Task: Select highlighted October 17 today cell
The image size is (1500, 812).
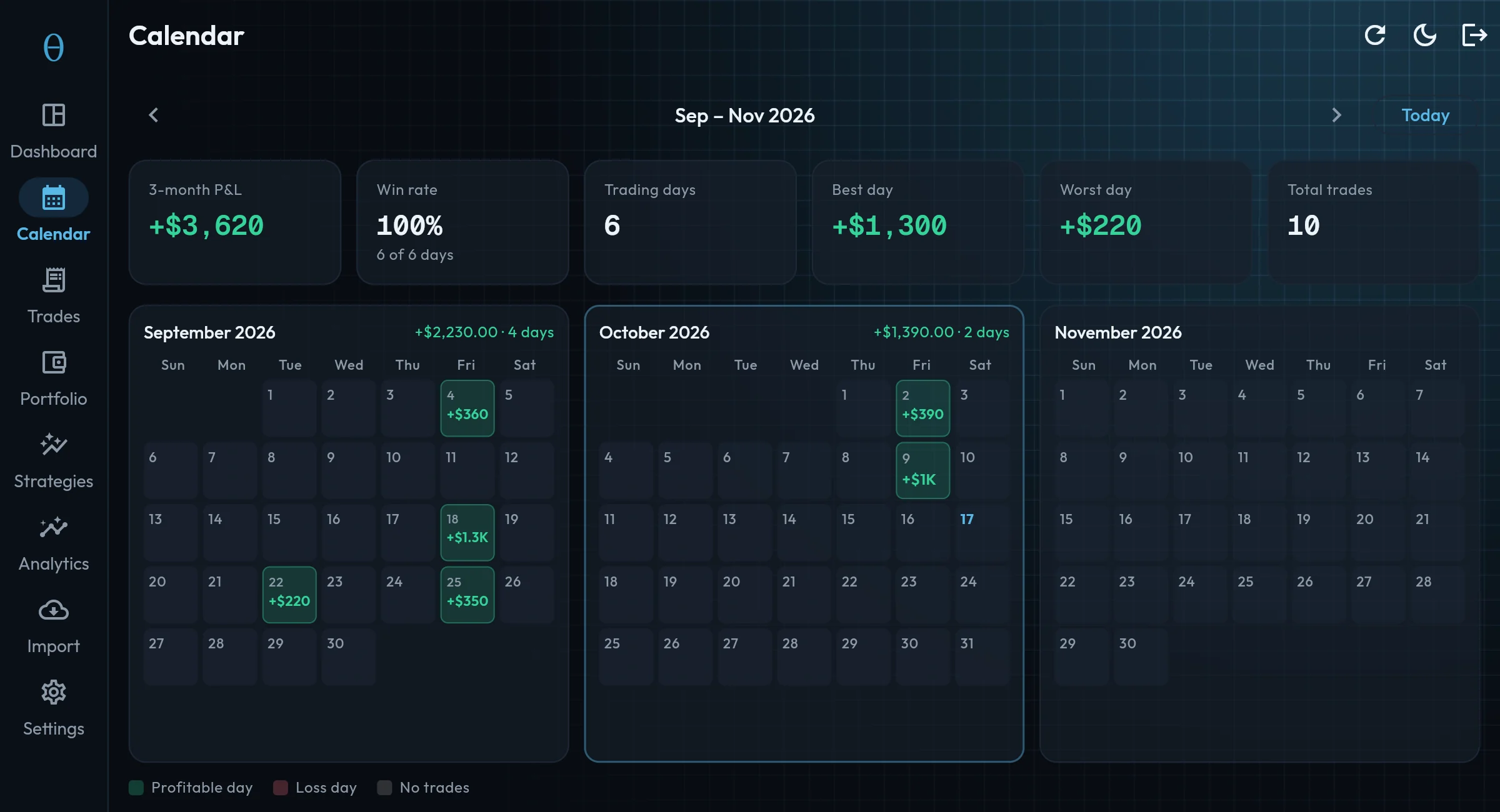Action: (x=982, y=532)
